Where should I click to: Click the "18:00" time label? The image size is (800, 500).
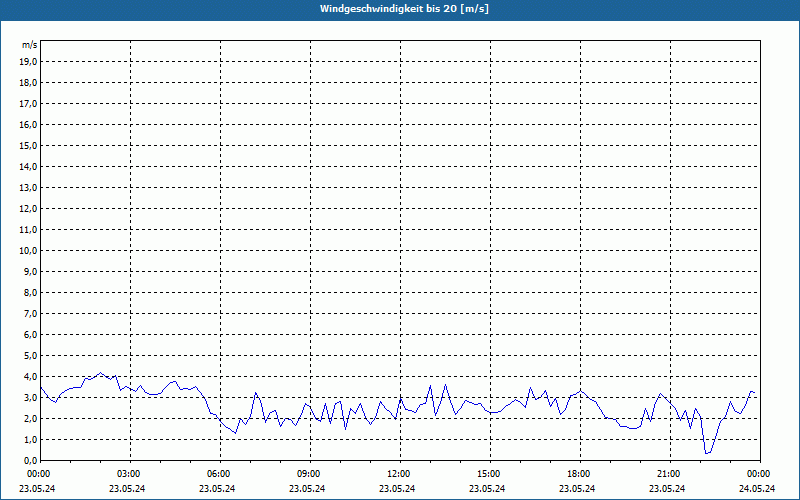click(578, 474)
